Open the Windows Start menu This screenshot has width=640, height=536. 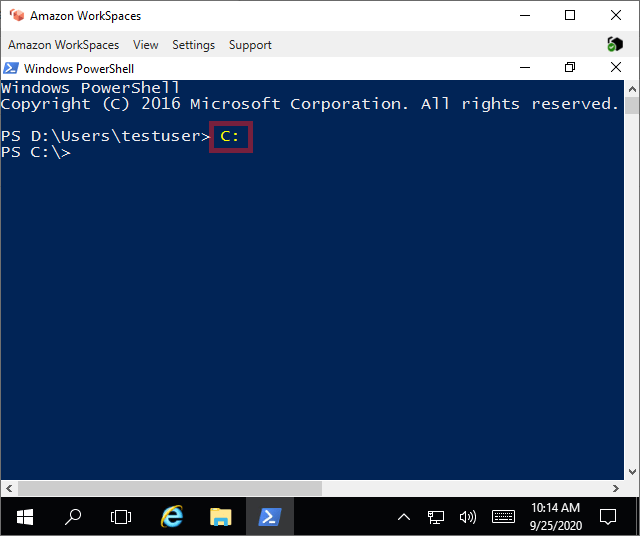point(25,517)
